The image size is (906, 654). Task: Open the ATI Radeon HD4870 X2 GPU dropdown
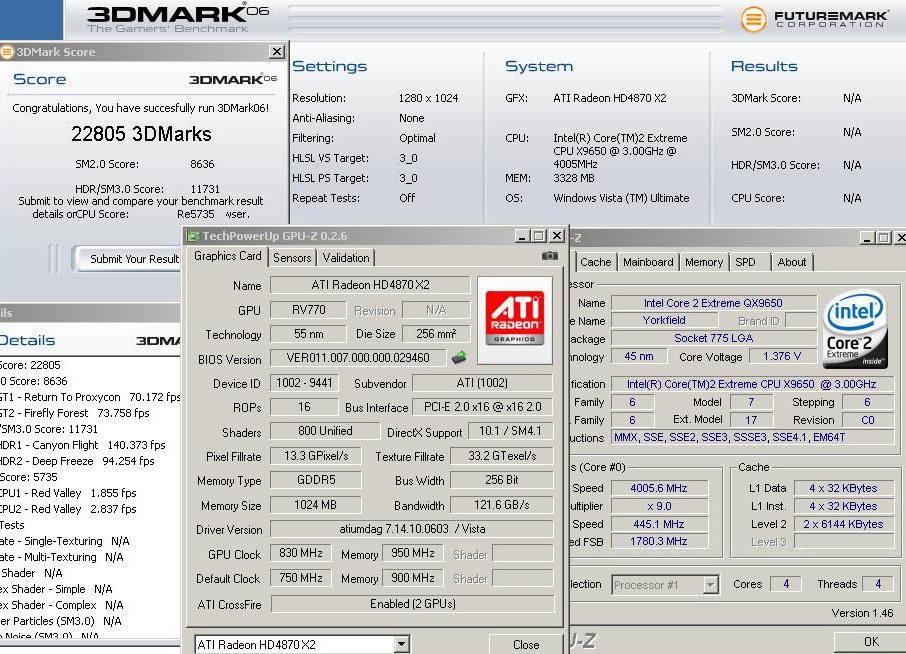[x=401, y=645]
